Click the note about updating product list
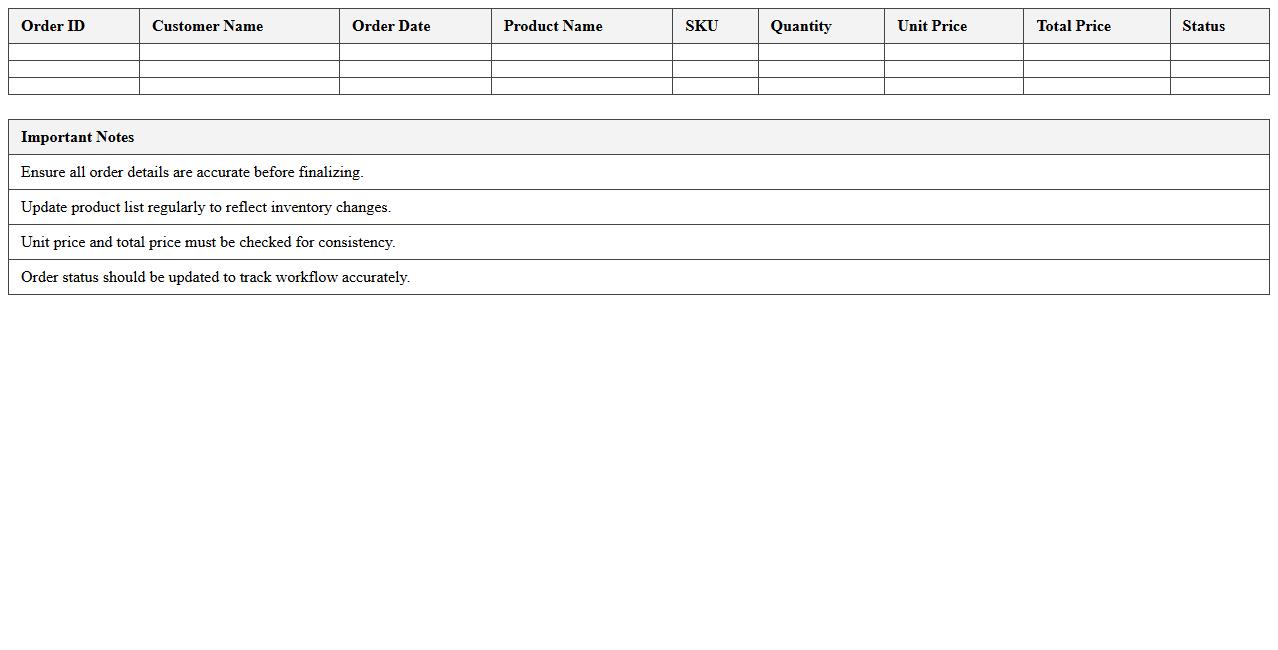 coord(206,207)
